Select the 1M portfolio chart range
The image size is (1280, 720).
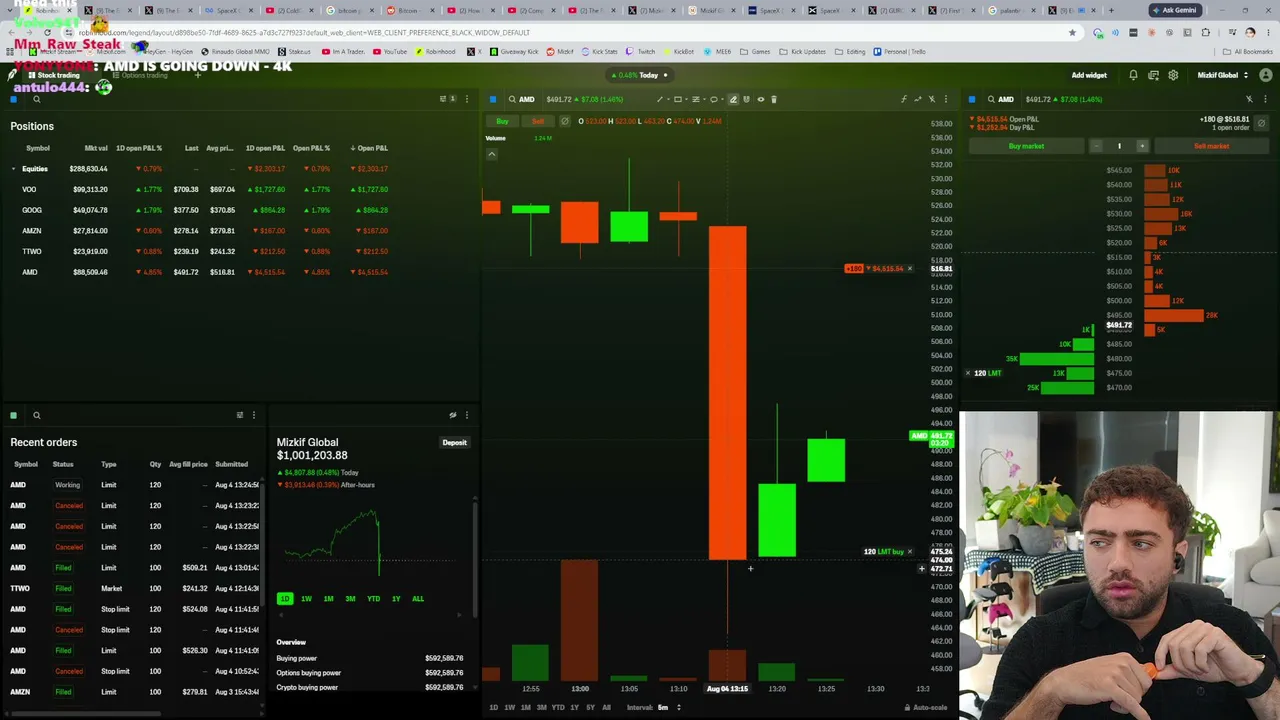point(328,599)
